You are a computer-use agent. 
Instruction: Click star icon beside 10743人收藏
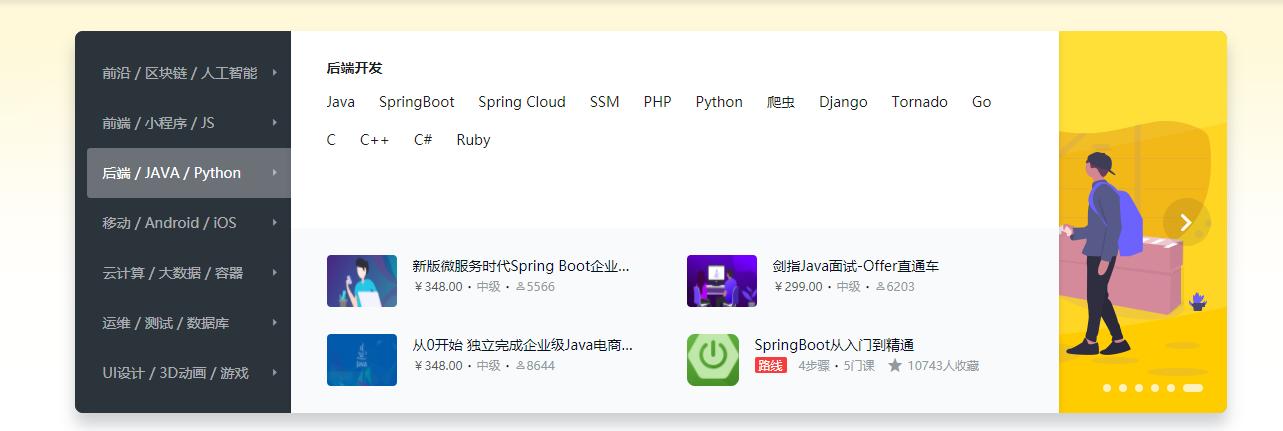point(895,366)
